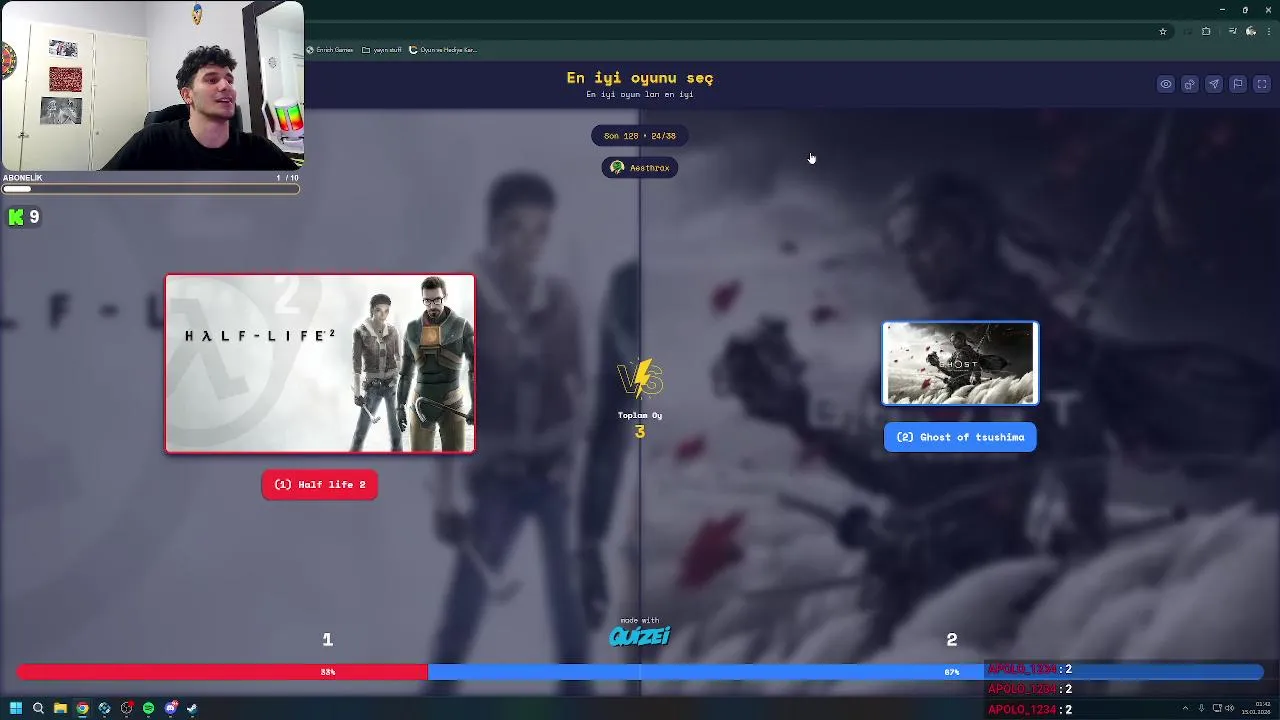
Task: Open the Oyun ve Hediye bookmark
Action: 443,50
